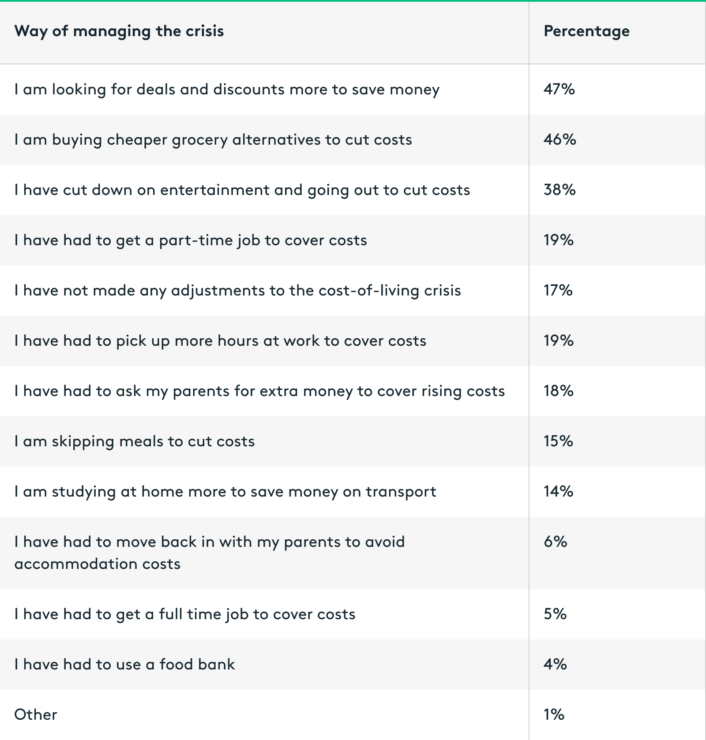
Task: Click the 'not made any adjustments' row text
Action: (x=237, y=291)
